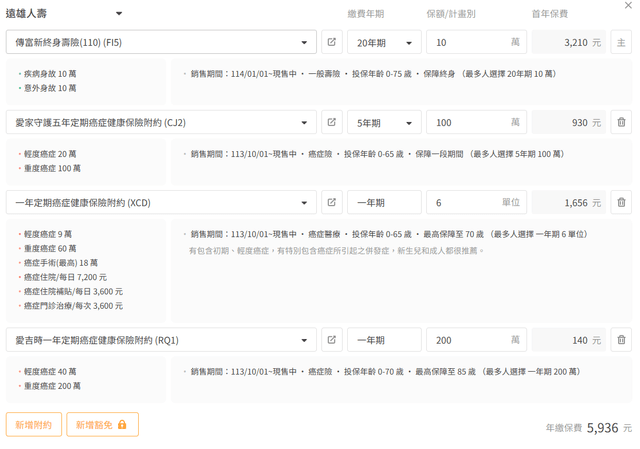
Task: Delete the XCD cancer rider row
Action: [621, 202]
